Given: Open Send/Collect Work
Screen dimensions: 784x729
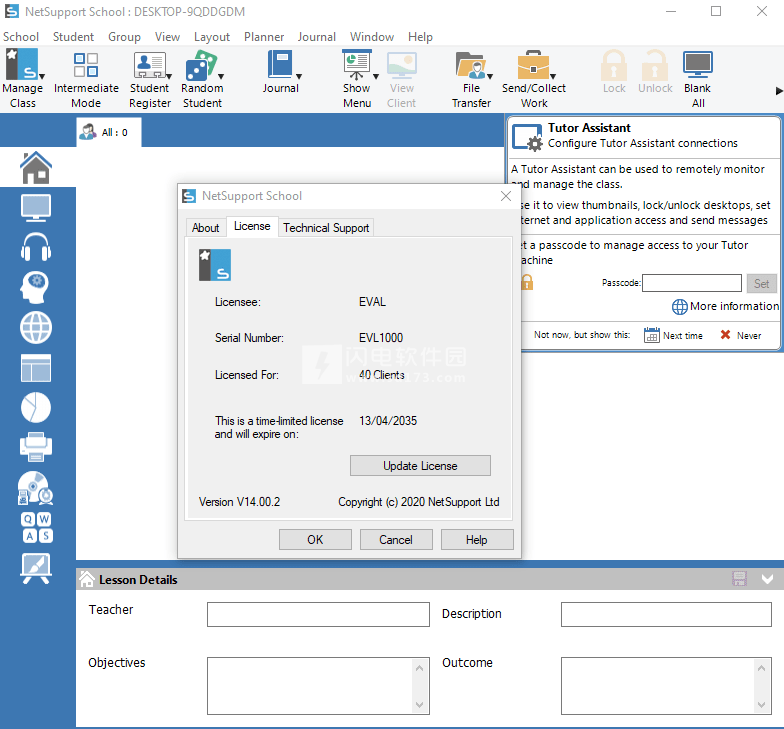Looking at the screenshot, I should tap(534, 78).
